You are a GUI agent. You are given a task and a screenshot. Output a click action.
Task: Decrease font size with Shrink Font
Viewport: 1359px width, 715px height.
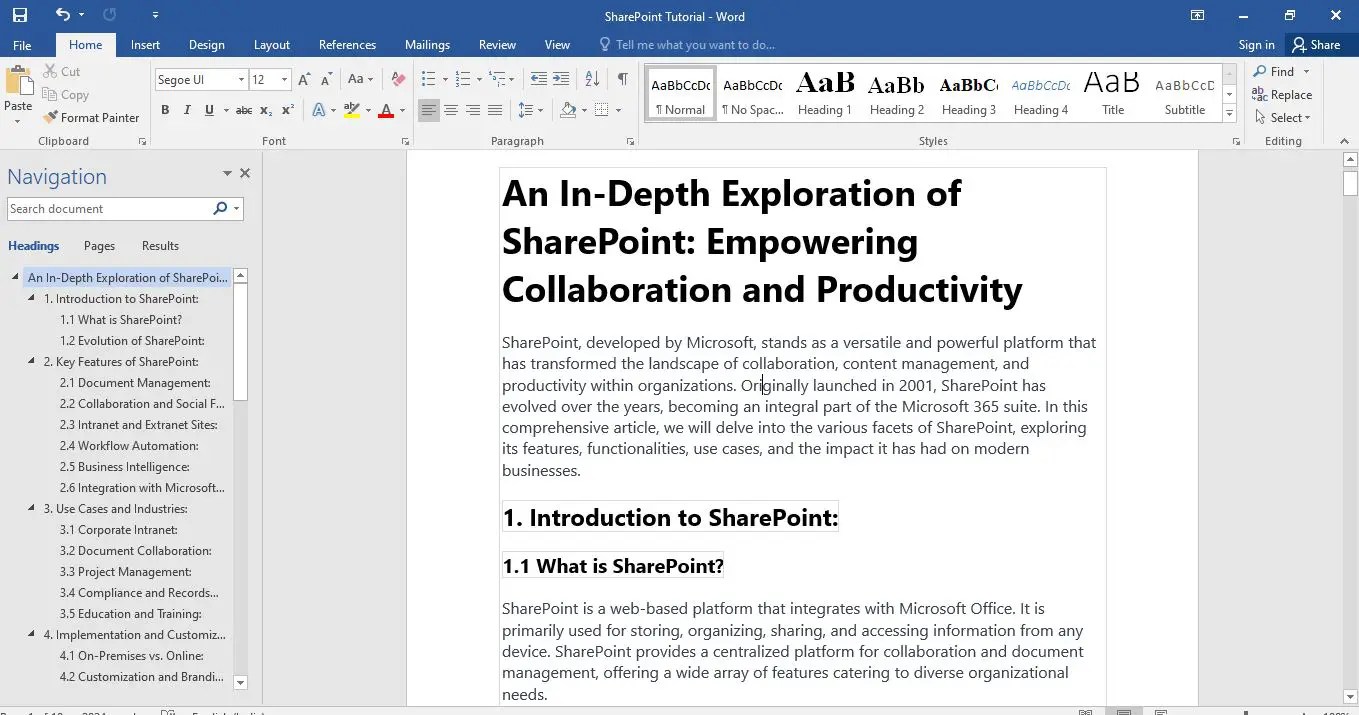326,79
